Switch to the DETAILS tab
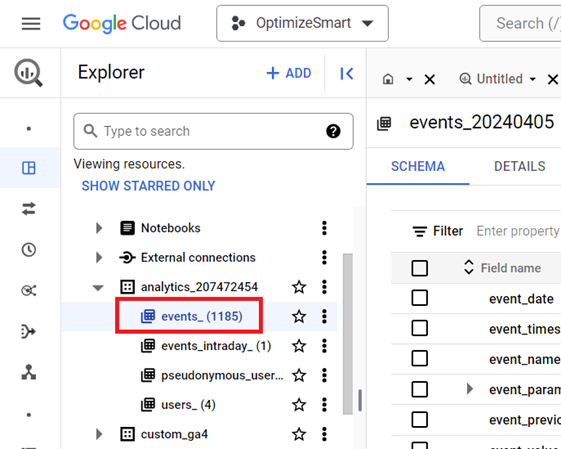 click(519, 166)
